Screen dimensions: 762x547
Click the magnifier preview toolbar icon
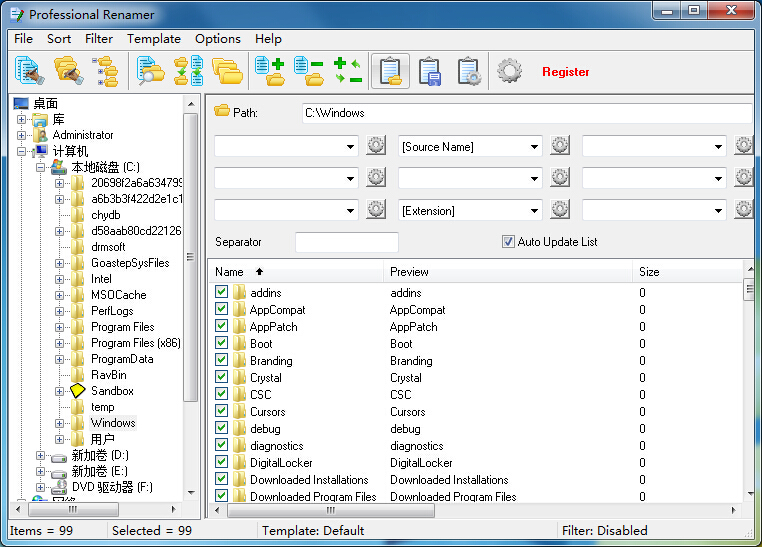pos(151,71)
